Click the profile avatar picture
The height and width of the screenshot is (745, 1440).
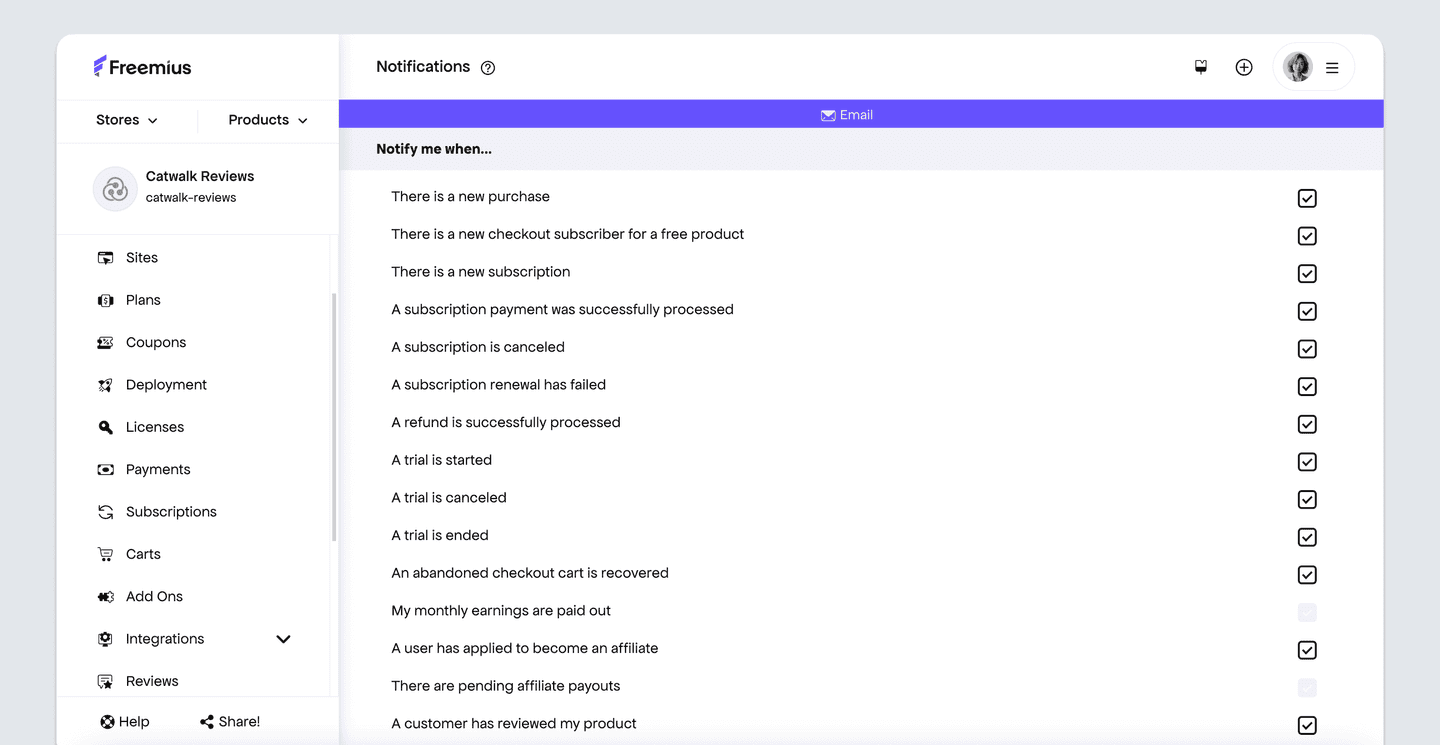click(1297, 67)
